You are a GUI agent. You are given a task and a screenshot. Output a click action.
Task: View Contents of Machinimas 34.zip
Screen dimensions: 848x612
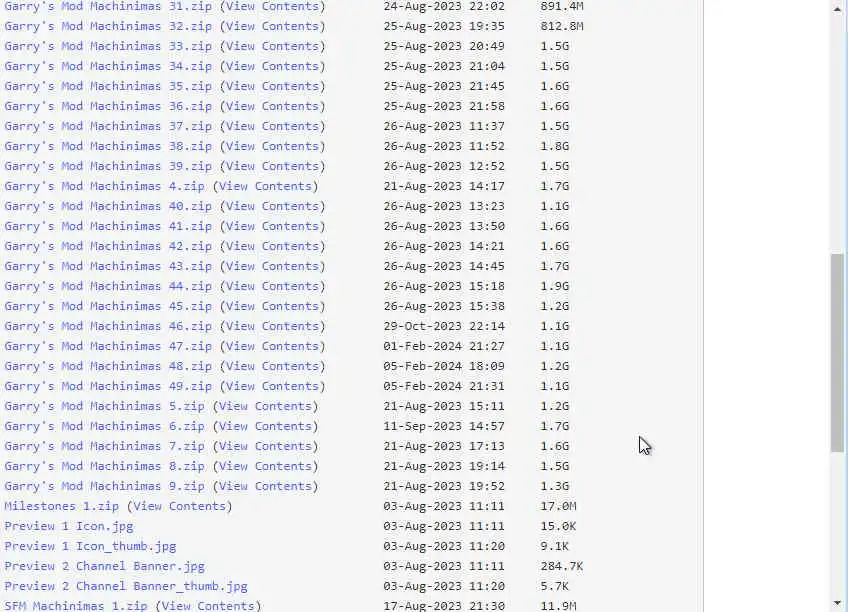point(273,66)
